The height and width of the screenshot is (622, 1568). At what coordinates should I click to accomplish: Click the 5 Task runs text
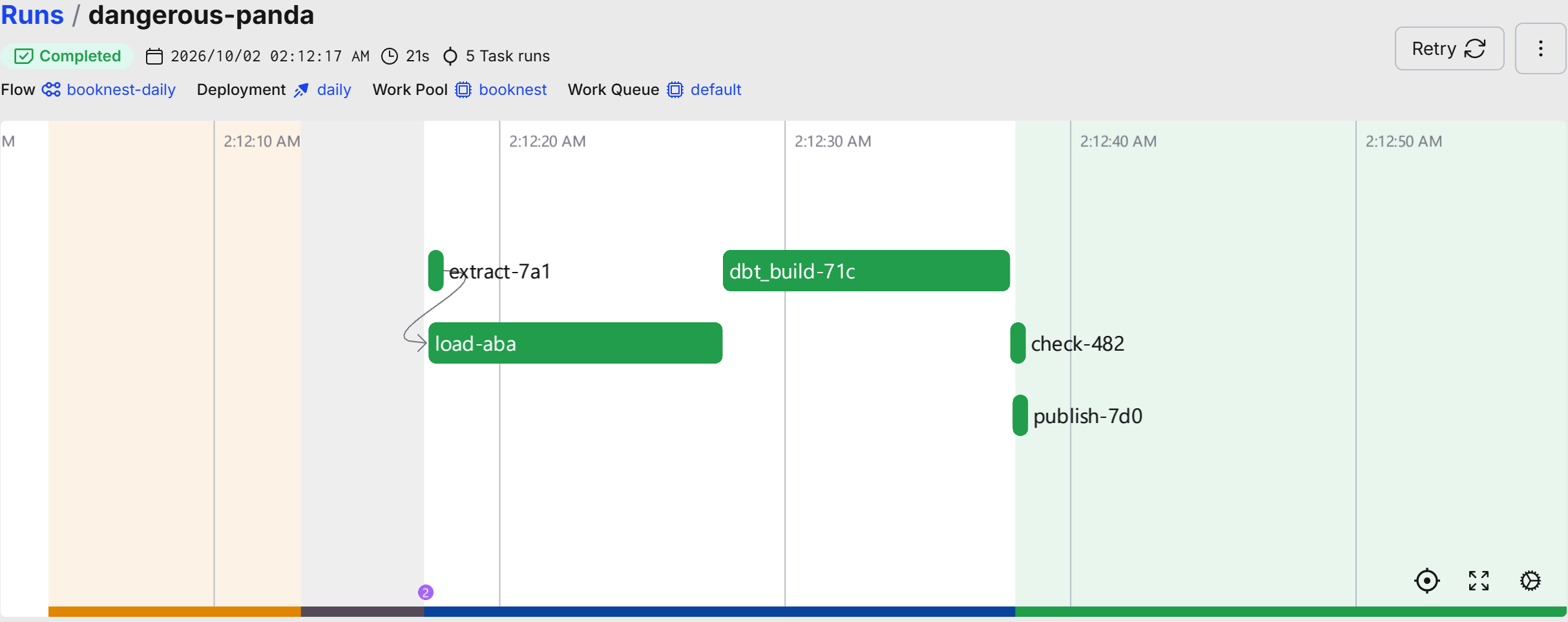tap(508, 56)
